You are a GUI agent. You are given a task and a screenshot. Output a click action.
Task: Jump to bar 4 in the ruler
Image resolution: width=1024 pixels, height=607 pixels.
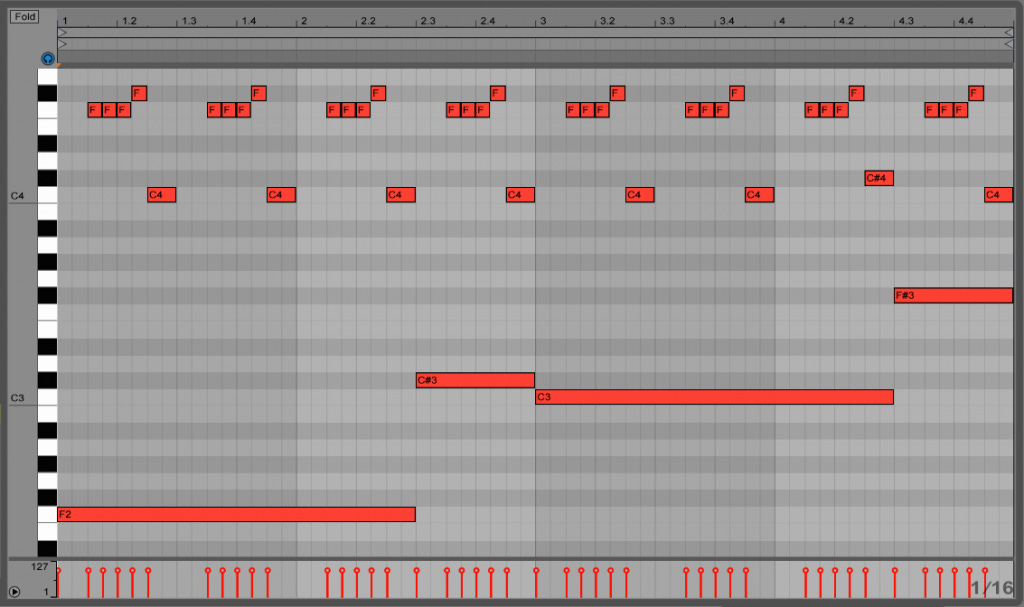[x=782, y=21]
